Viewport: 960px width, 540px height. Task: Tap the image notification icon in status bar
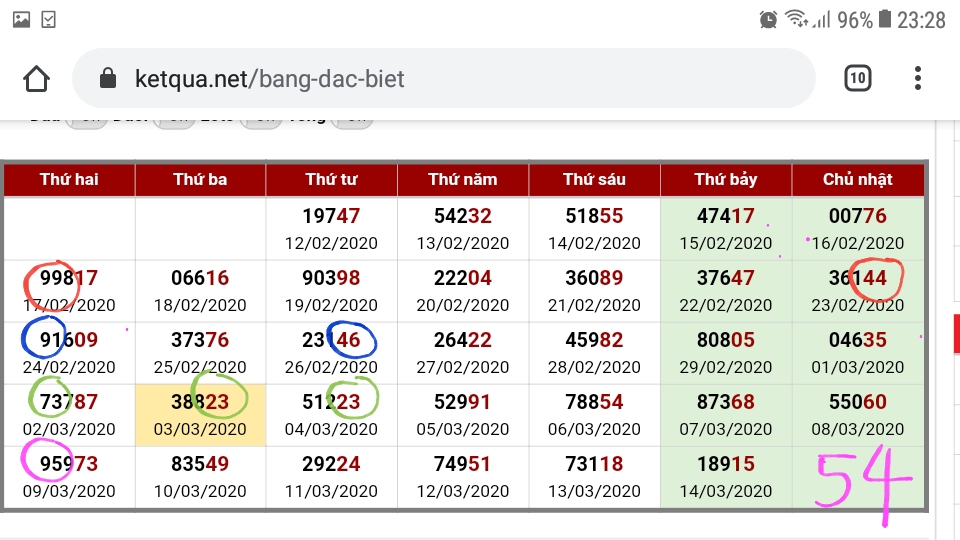click(21, 20)
